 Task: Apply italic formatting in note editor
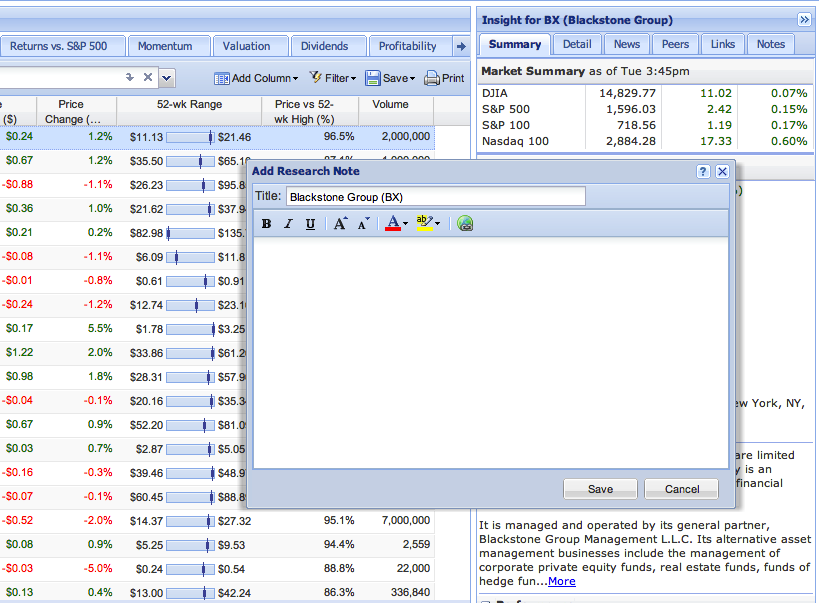pos(288,224)
